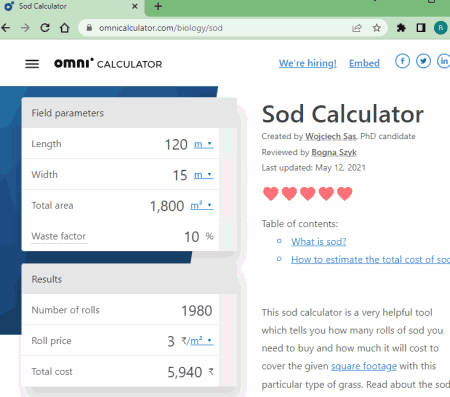Jump to What is sod? section
450x397 pixels.
click(x=319, y=241)
